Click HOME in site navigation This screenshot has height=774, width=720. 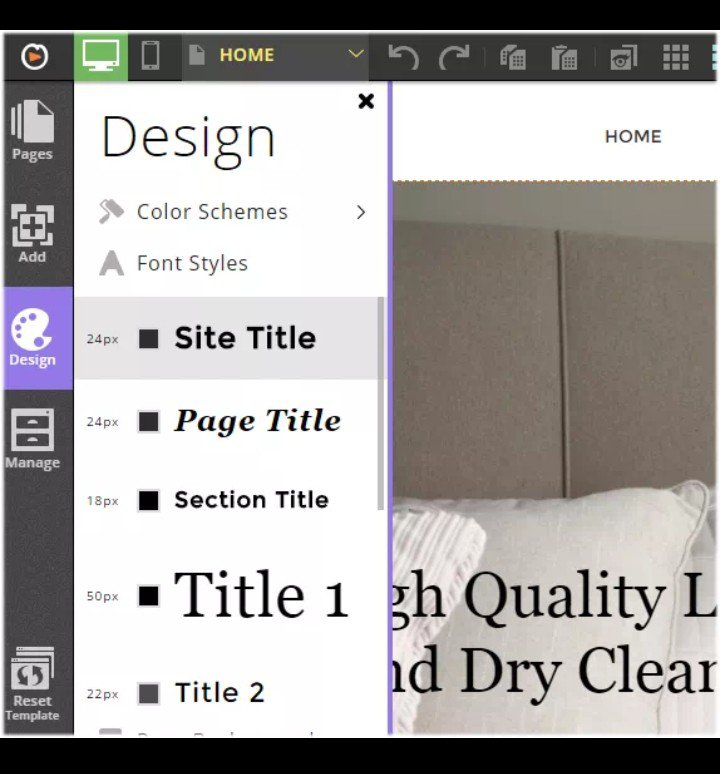(632, 137)
